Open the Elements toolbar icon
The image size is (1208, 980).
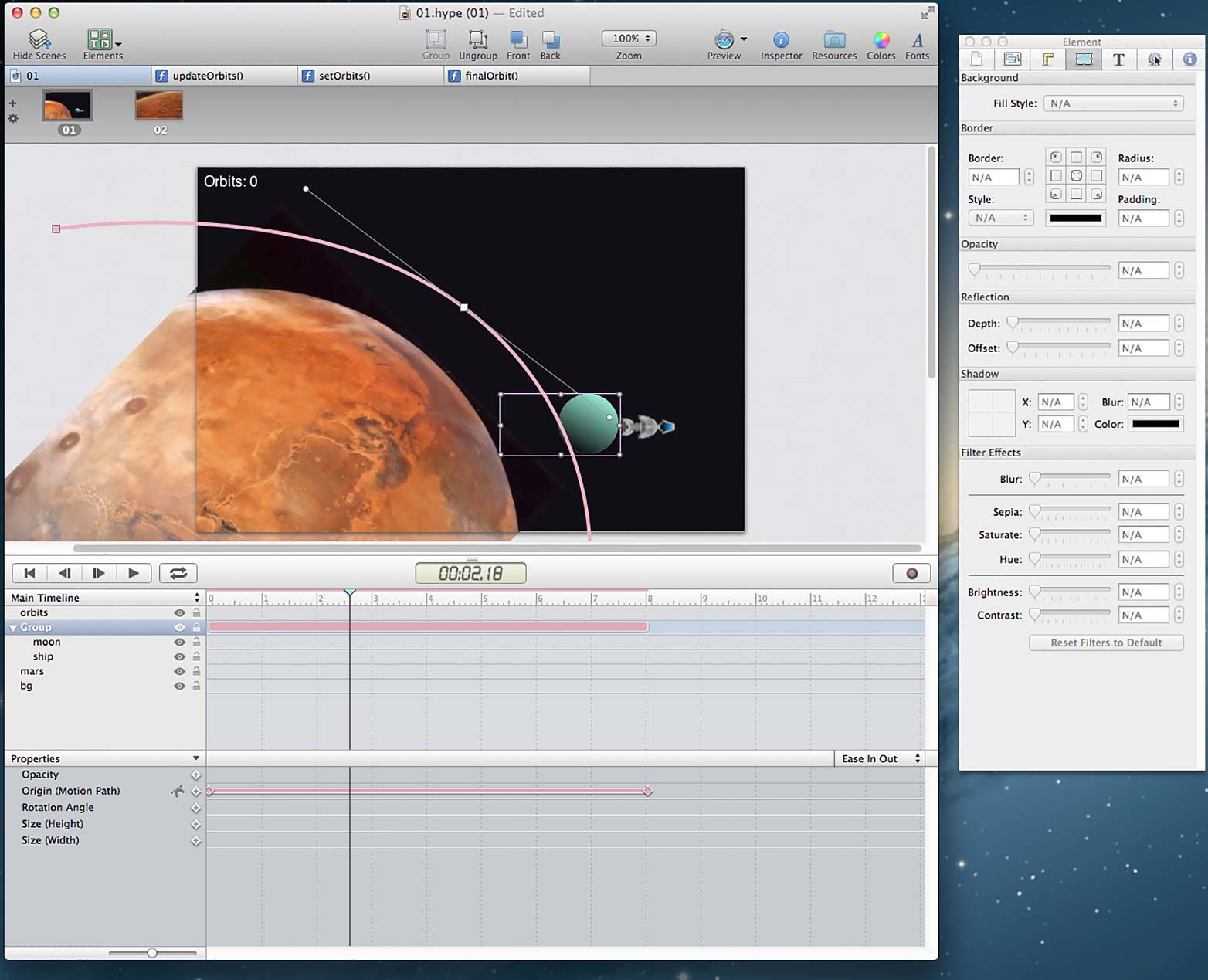click(x=100, y=39)
